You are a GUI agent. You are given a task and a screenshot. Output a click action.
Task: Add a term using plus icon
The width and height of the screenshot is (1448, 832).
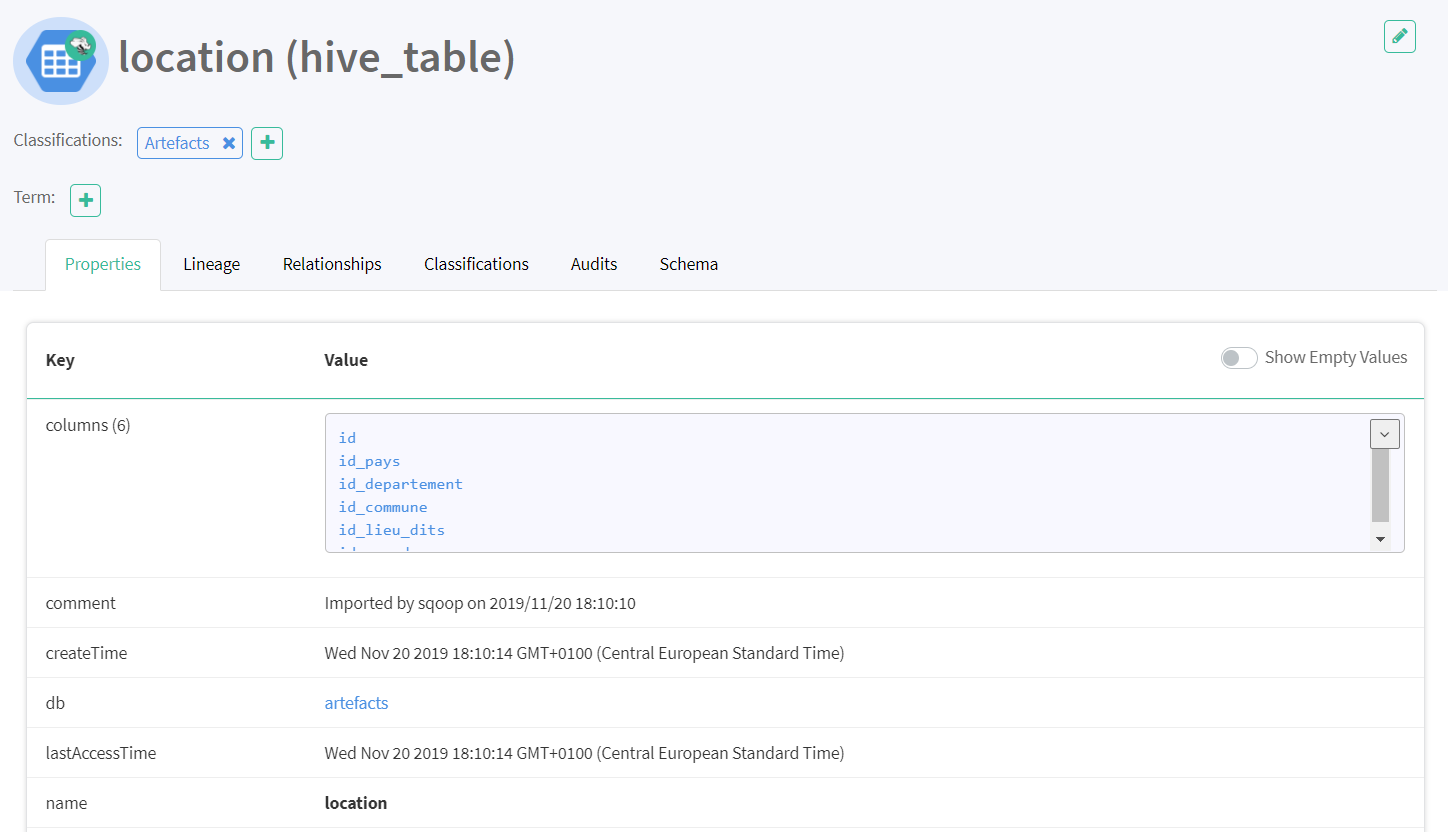(x=86, y=200)
